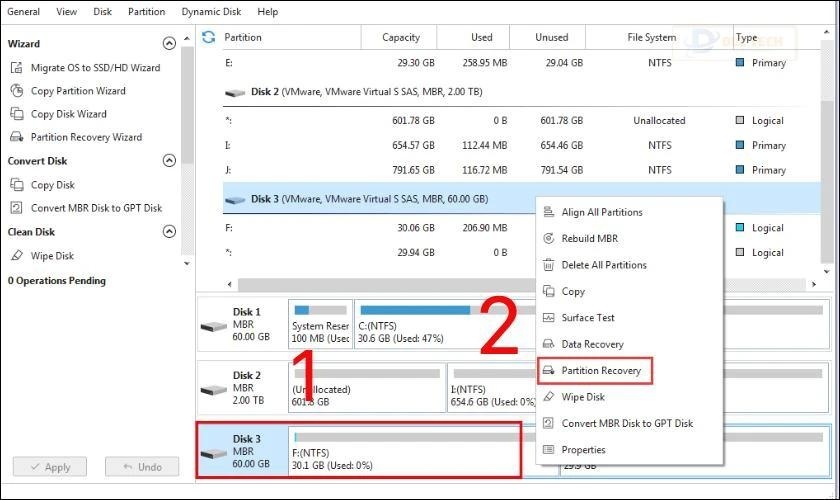The height and width of the screenshot is (500, 840).
Task: Click the Surface Test icon in context menu
Action: pyautogui.click(x=549, y=317)
